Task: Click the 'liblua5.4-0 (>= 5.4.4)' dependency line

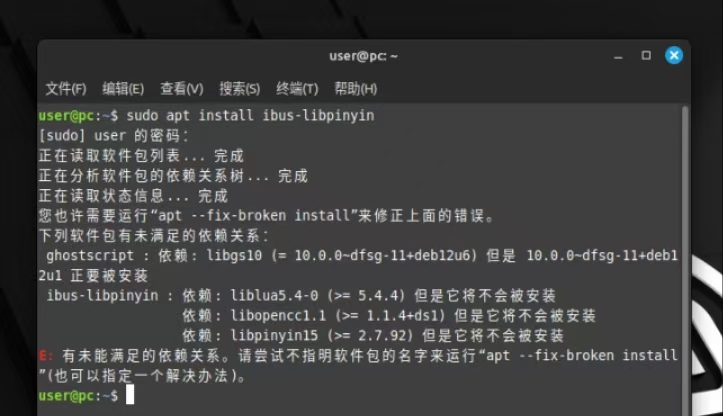Action: (301, 296)
